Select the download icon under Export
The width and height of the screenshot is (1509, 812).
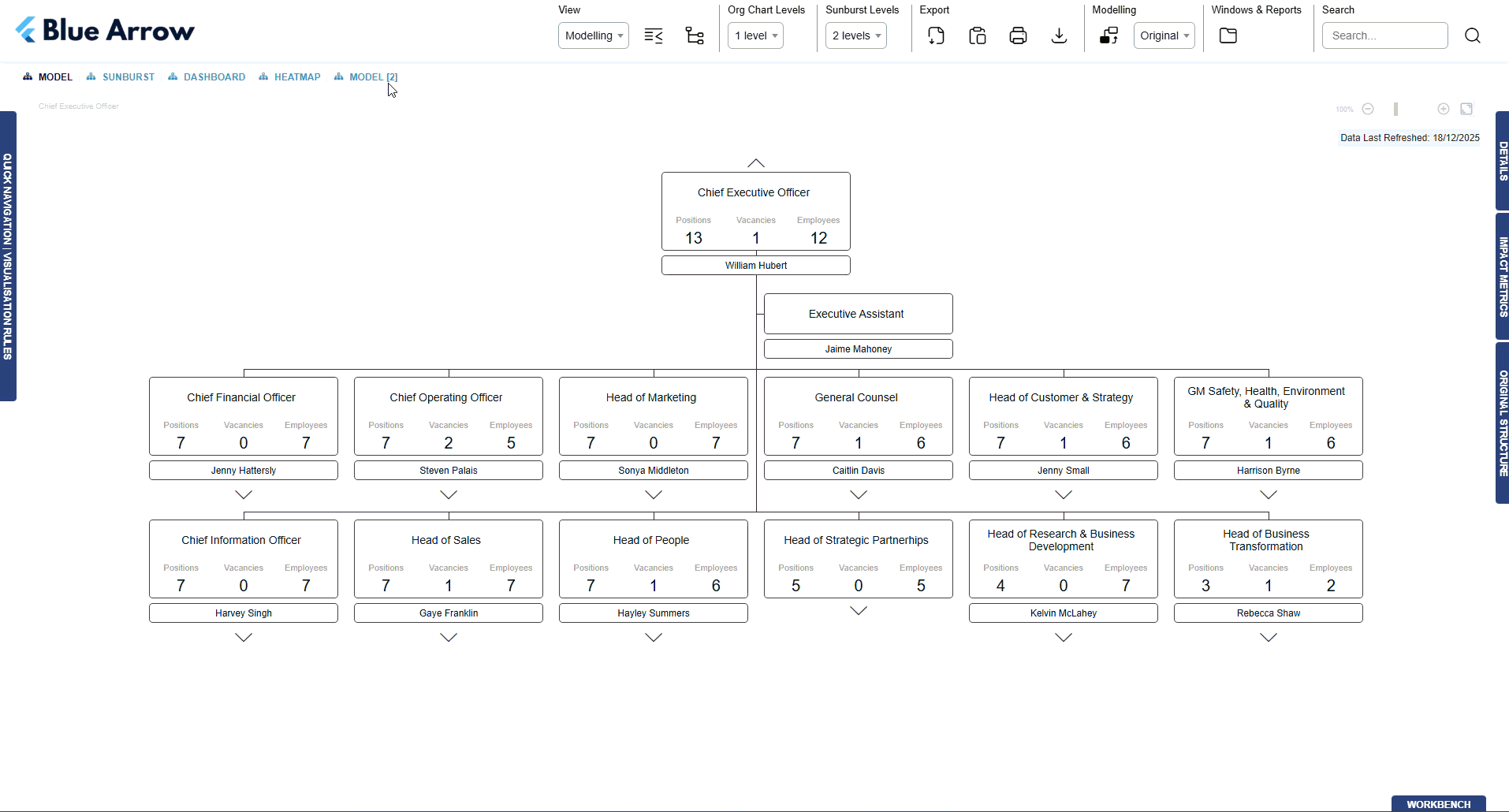point(1059,35)
